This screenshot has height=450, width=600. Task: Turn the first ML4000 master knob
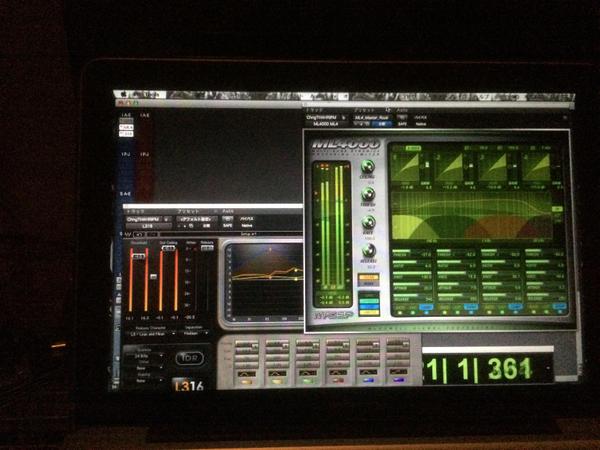pyautogui.click(x=368, y=167)
